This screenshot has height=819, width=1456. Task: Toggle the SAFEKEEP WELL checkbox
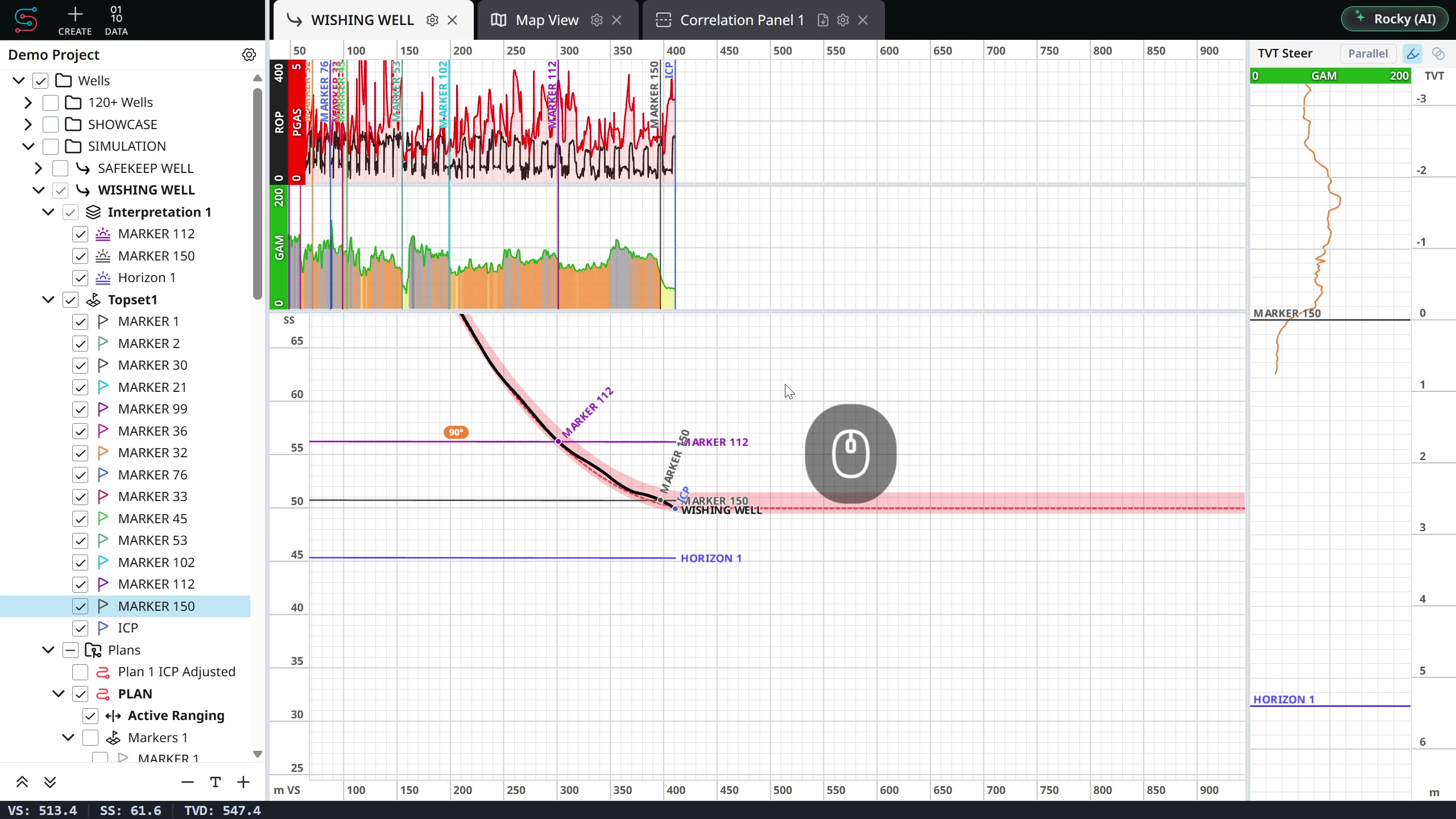(x=60, y=168)
